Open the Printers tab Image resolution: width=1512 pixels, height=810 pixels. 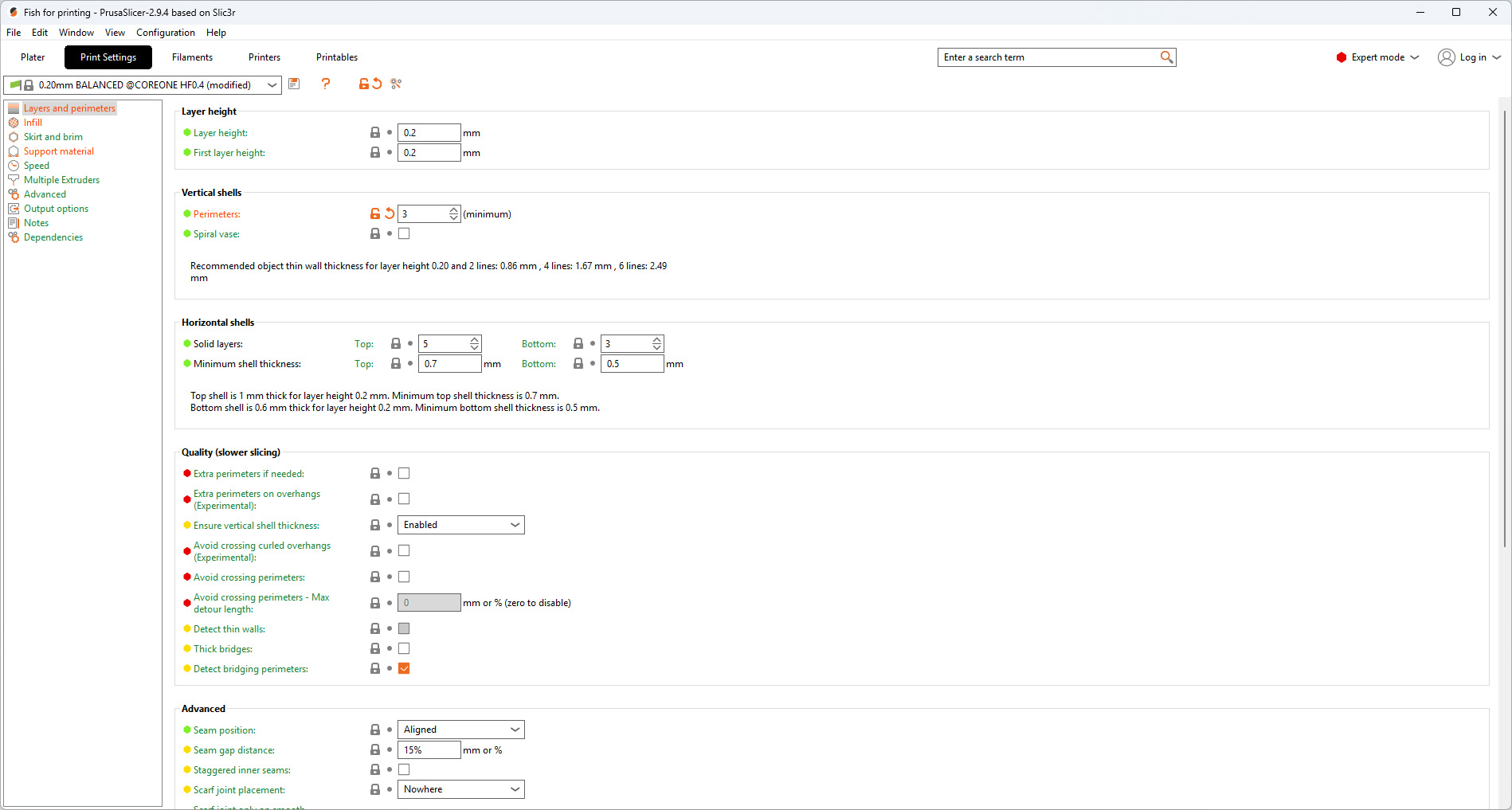(264, 57)
